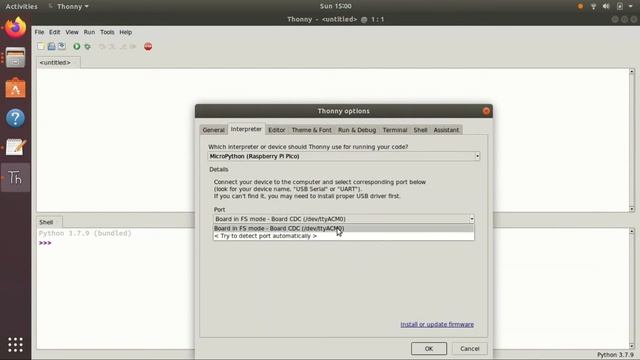This screenshot has height=360, width=640.
Task: Click the OK button
Action: pos(429,349)
